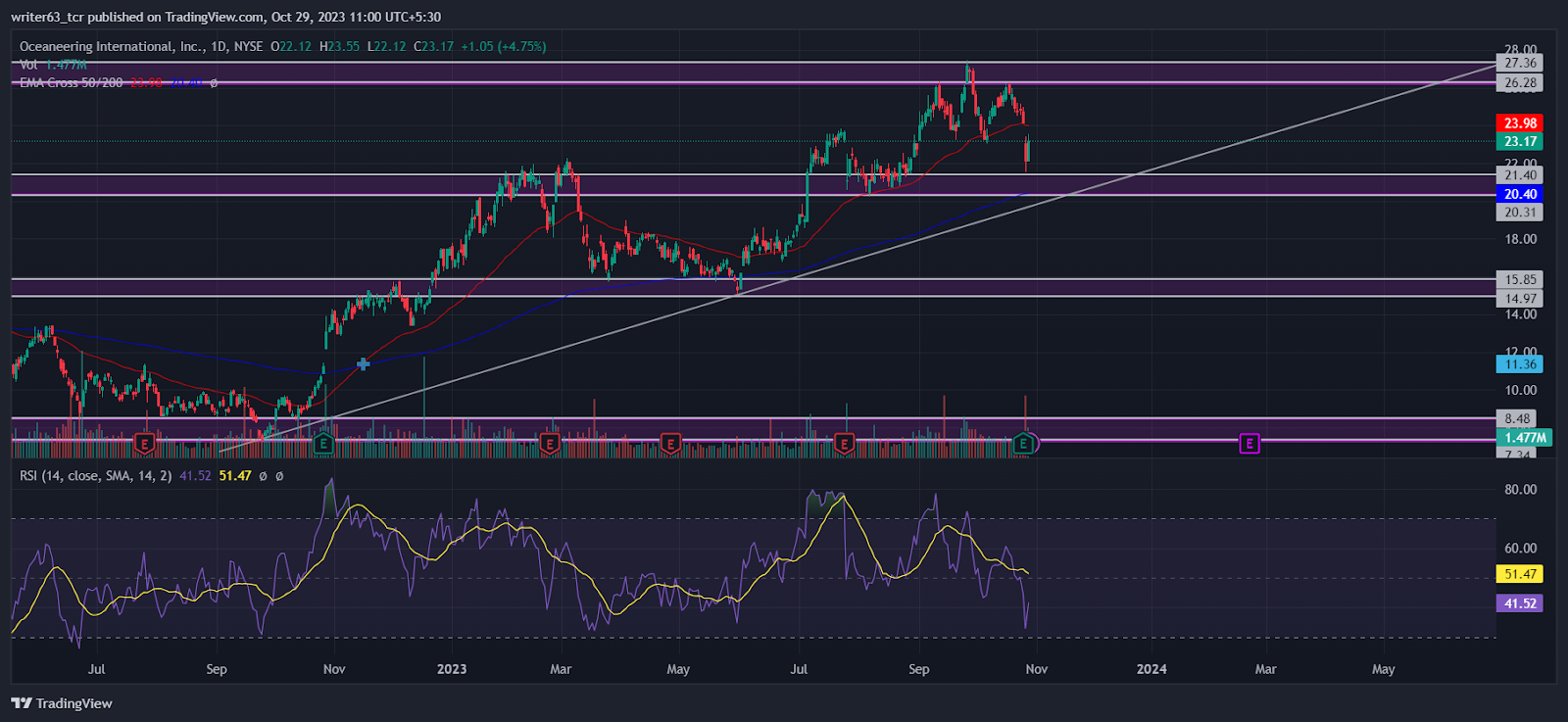The image size is (1568, 722).
Task: Click the 20.31 price level label
Action: [1520, 213]
